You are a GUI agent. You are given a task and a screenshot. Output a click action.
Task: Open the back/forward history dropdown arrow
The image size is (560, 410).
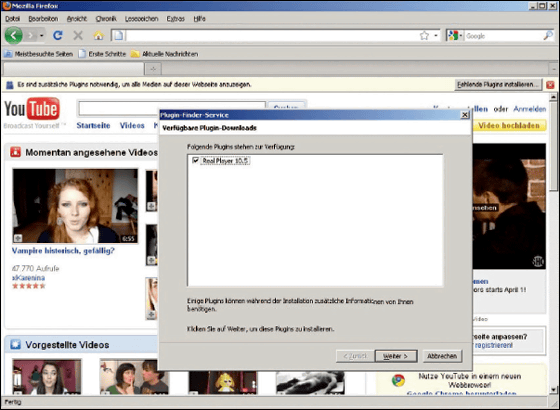coord(41,35)
